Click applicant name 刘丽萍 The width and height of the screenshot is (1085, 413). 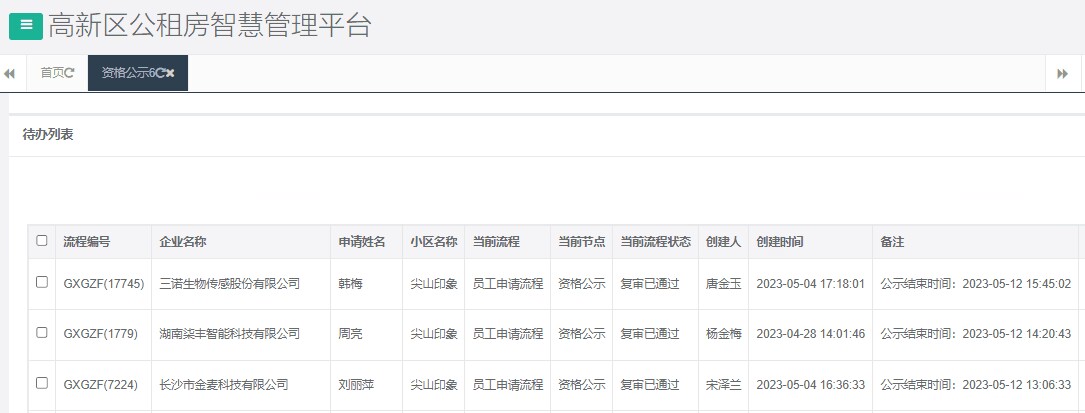tap(356, 385)
